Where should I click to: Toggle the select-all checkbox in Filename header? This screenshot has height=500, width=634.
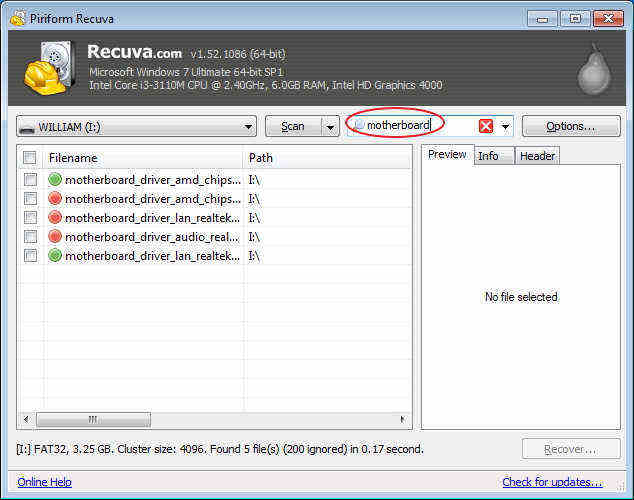tap(30, 158)
